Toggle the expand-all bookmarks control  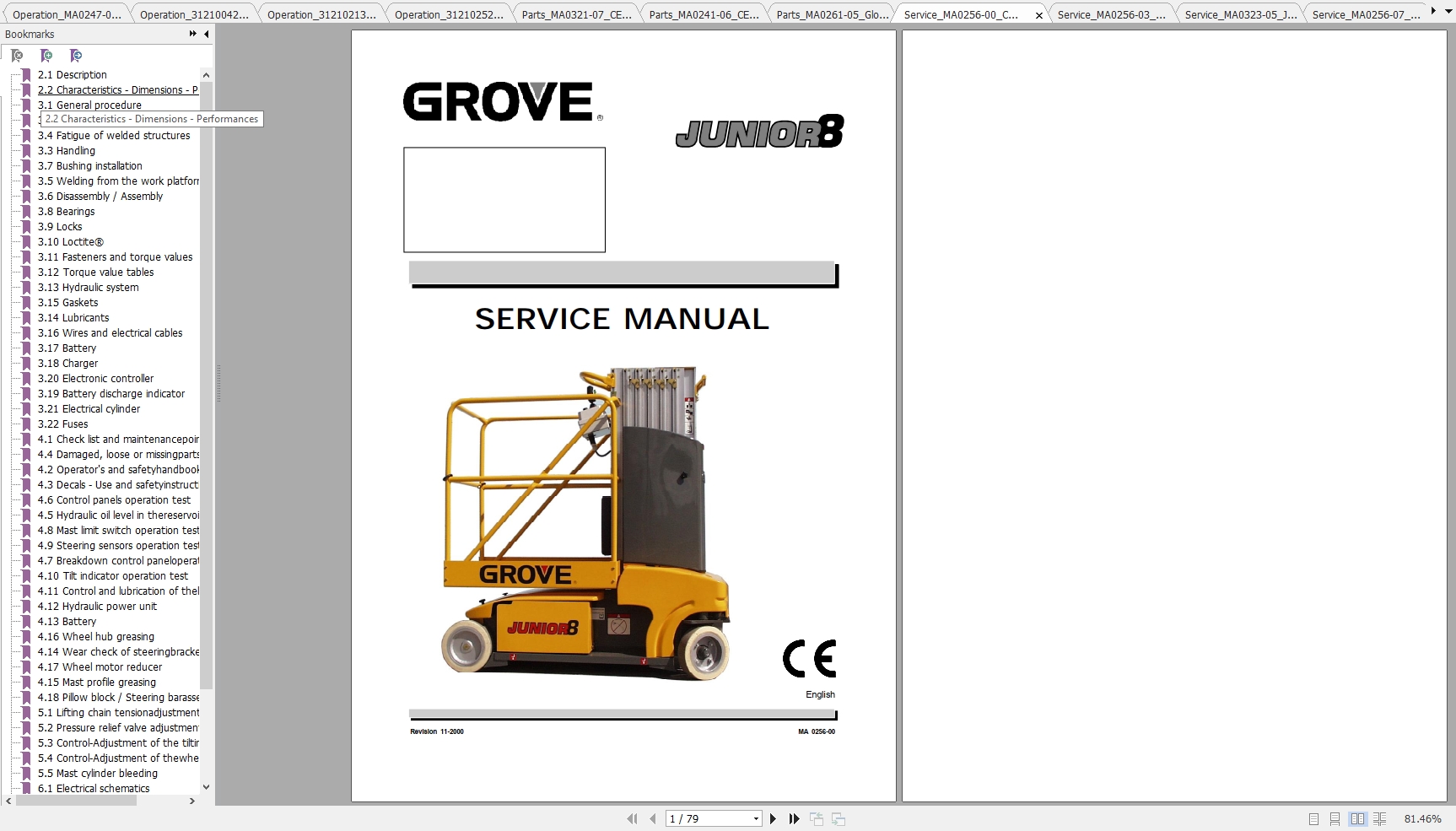[x=191, y=34]
